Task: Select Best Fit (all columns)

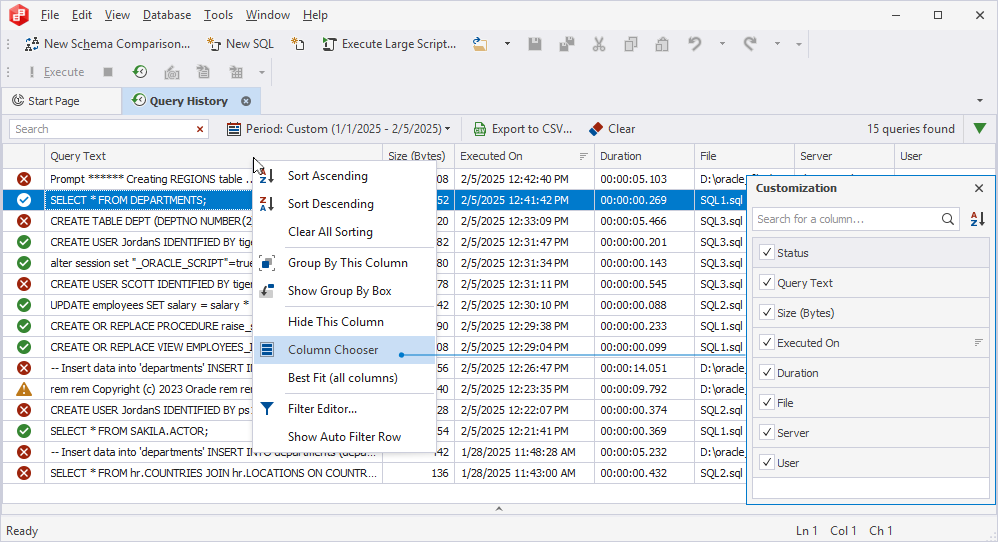Action: (x=344, y=378)
